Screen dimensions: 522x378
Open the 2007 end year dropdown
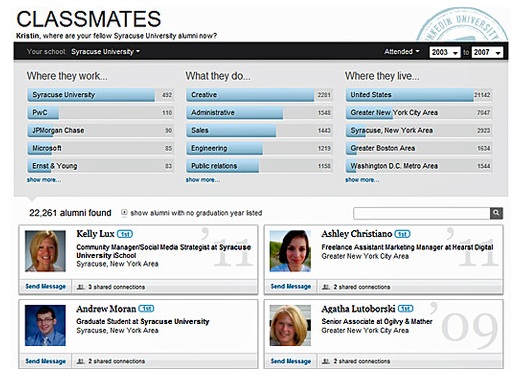tap(487, 52)
